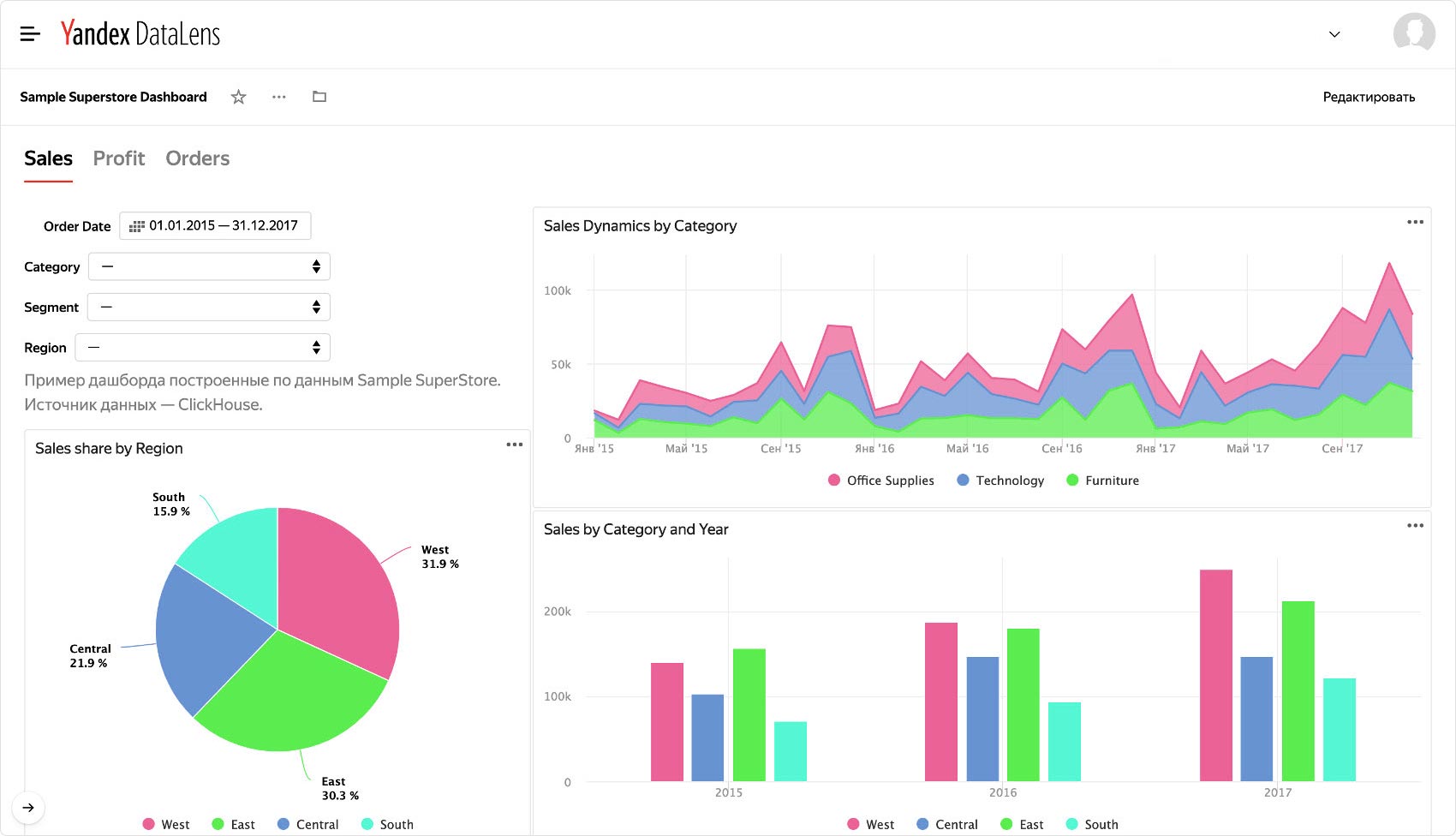Click the folder icon beside dashboard title
The height and width of the screenshot is (836, 1456).
pyautogui.click(x=319, y=97)
